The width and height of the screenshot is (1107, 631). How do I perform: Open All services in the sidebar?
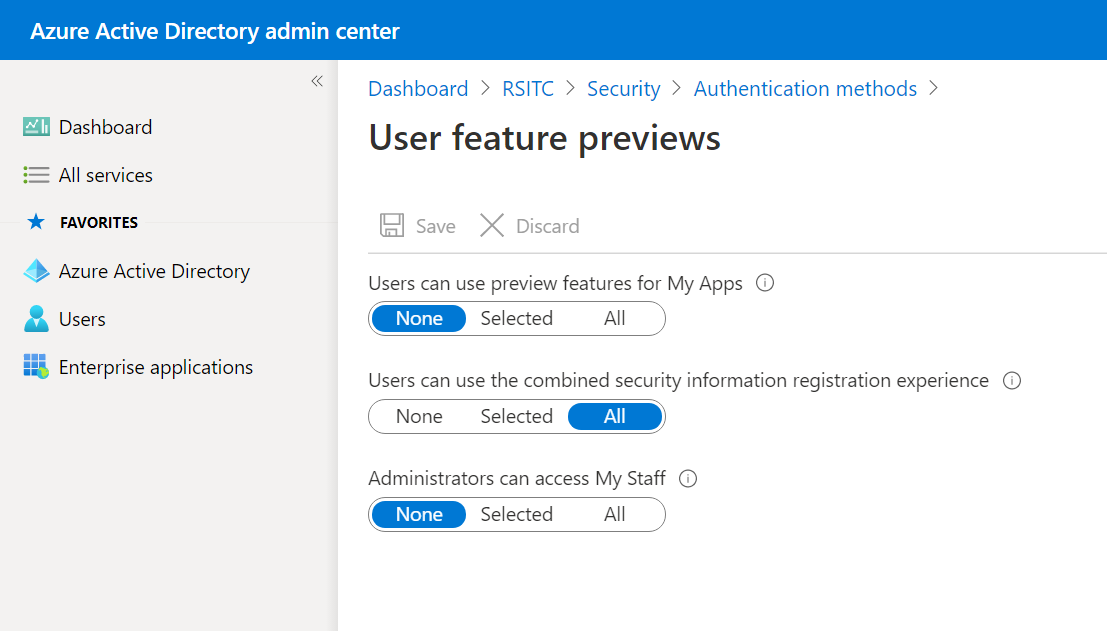106,175
